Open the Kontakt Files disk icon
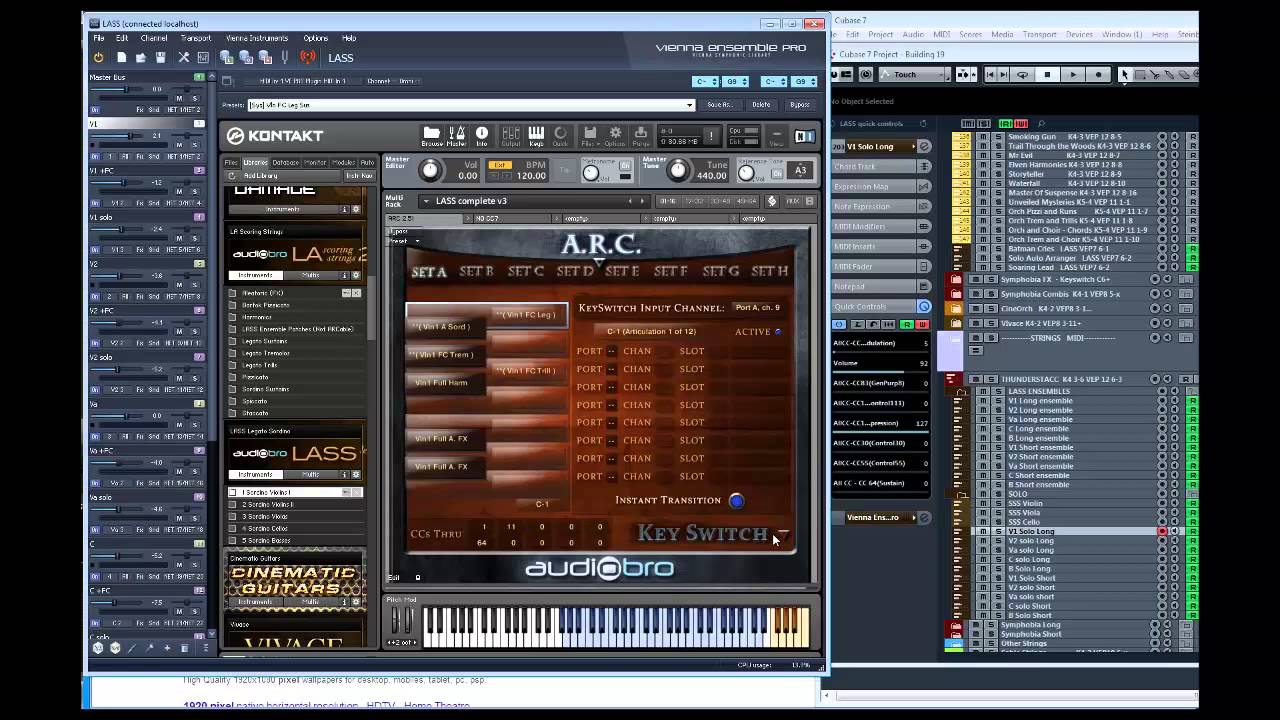Screen dimensions: 1280x720 point(590,136)
